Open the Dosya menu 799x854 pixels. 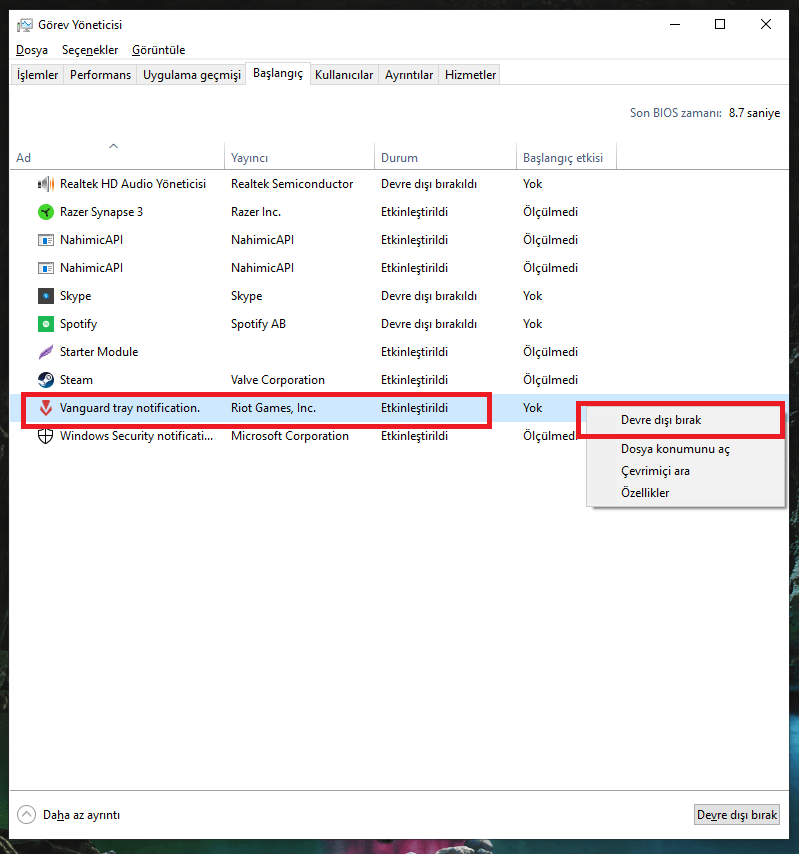pyautogui.click(x=32, y=50)
